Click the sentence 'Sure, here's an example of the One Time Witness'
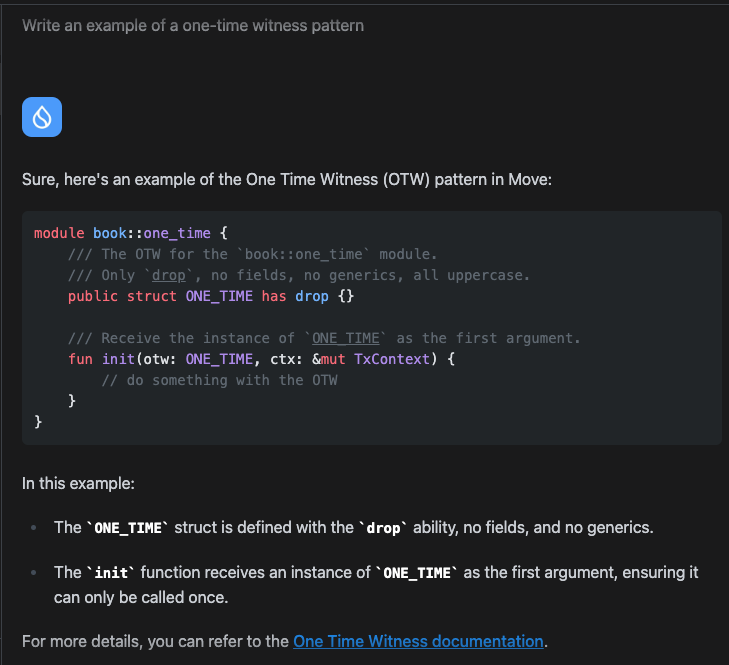 point(287,180)
